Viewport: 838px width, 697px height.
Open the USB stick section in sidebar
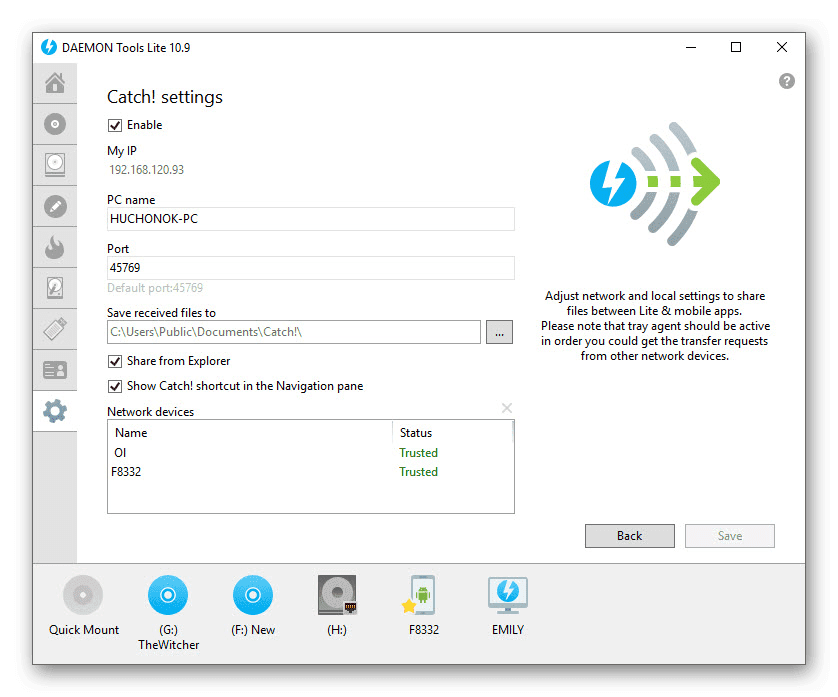pyautogui.click(x=55, y=329)
